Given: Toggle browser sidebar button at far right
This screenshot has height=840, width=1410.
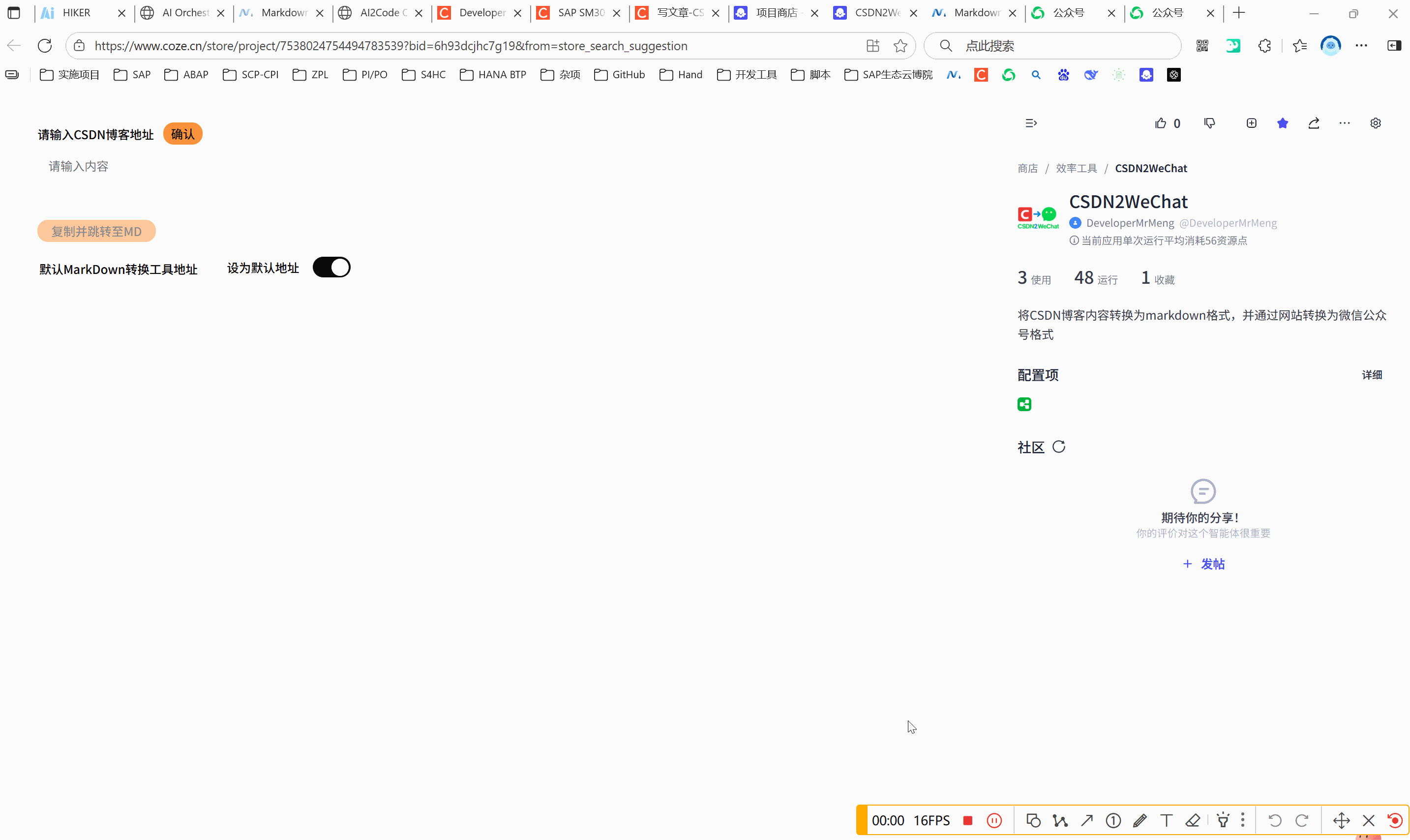Looking at the screenshot, I should (1394, 46).
